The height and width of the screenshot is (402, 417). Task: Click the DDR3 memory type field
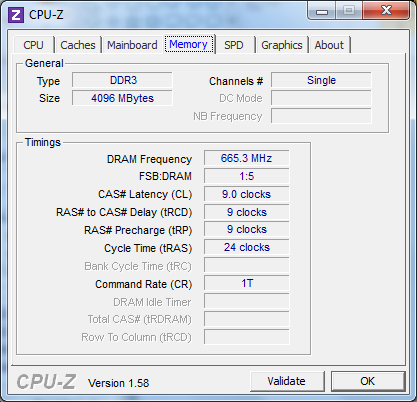(x=122, y=80)
